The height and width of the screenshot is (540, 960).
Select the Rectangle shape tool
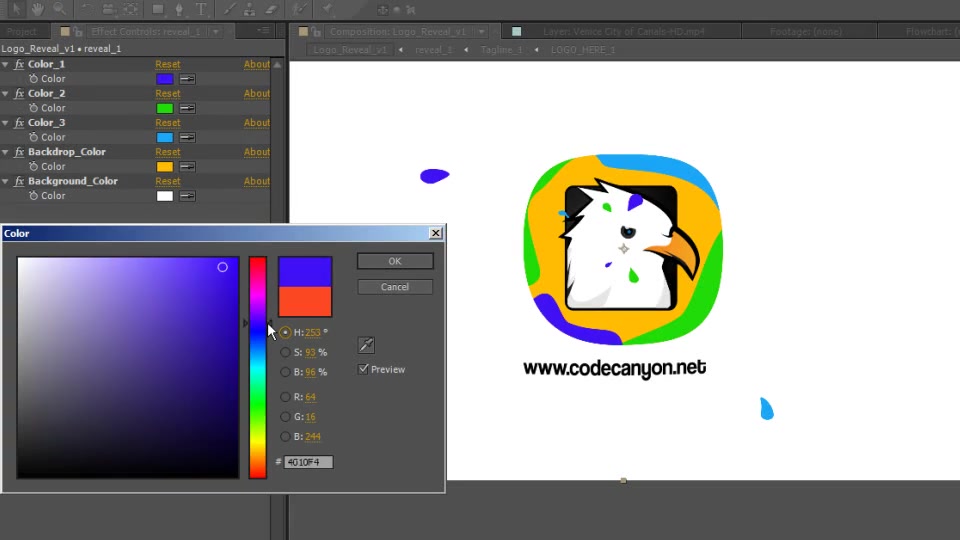pos(159,9)
